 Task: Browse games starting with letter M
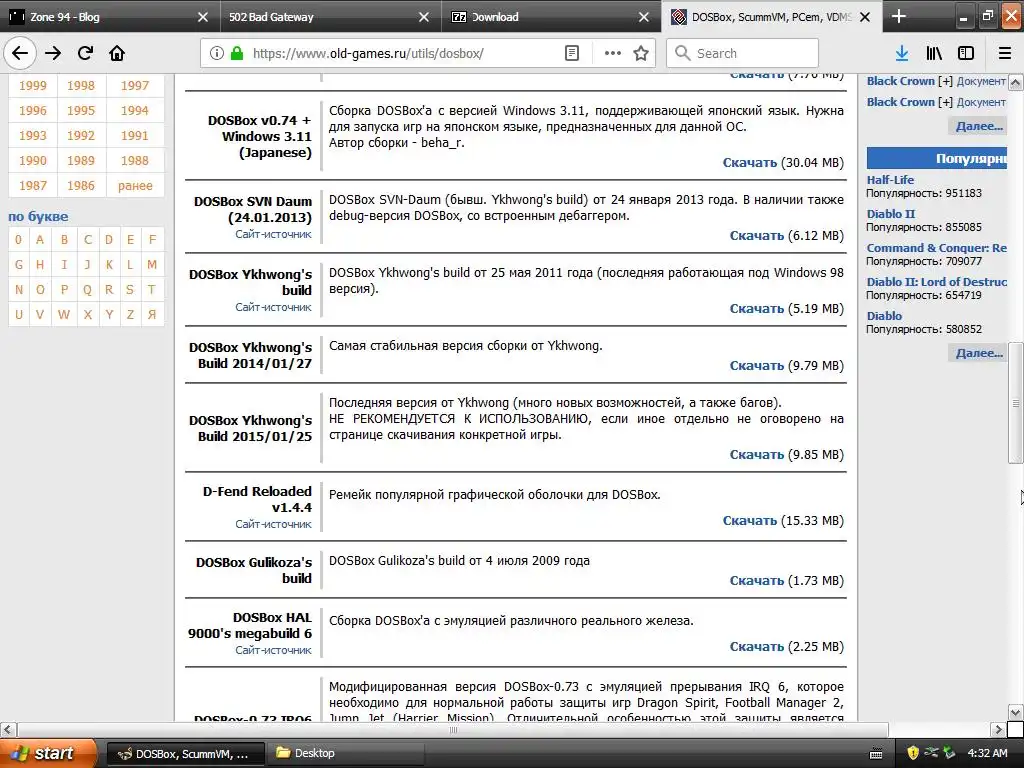(x=152, y=264)
